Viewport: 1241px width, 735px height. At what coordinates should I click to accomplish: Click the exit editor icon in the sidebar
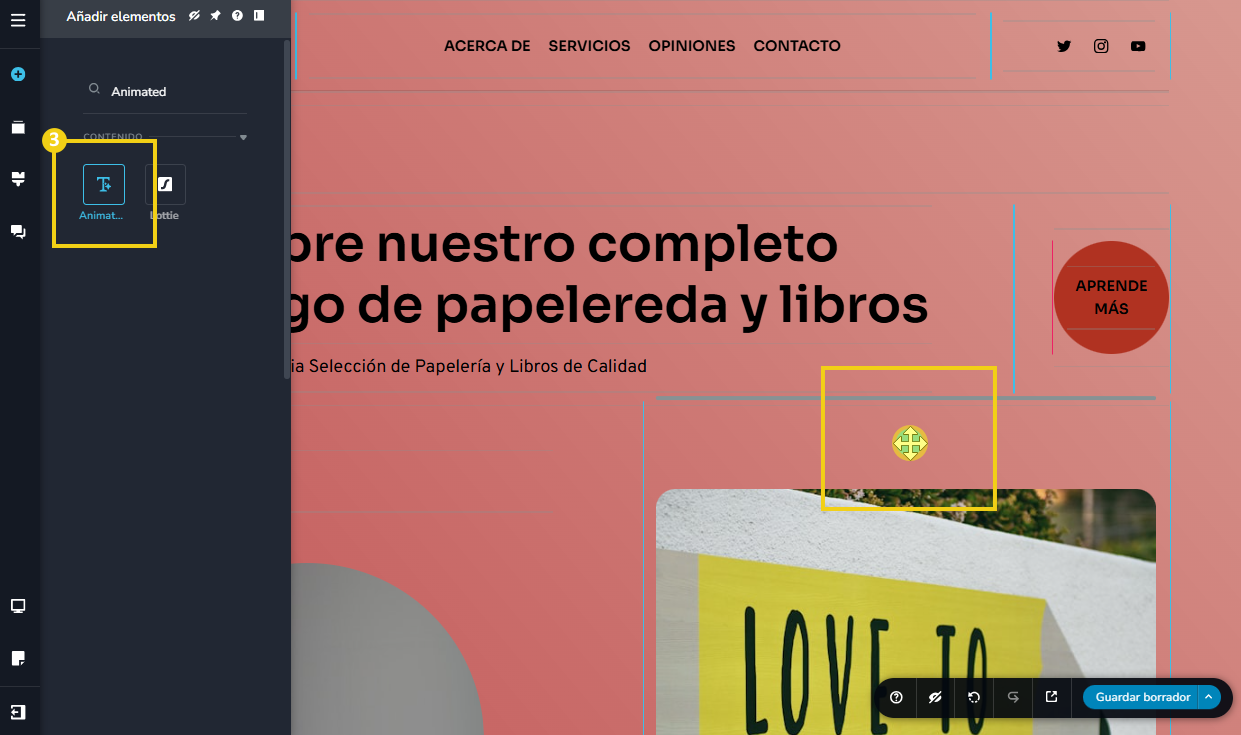[x=18, y=712]
